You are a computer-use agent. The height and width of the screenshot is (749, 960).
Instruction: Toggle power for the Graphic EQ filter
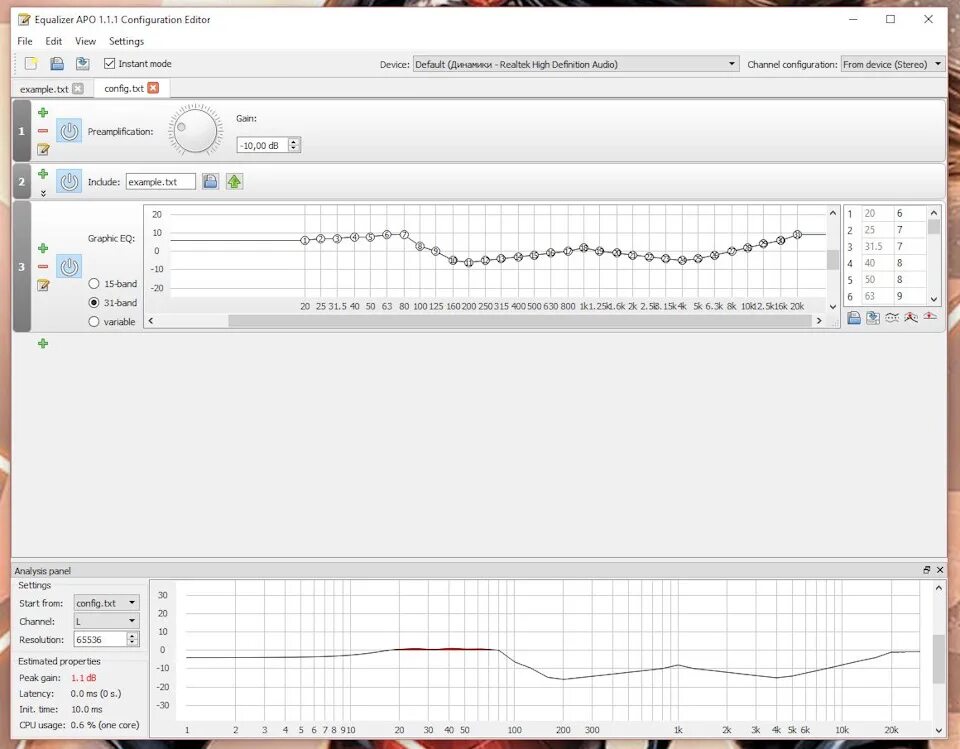(69, 266)
